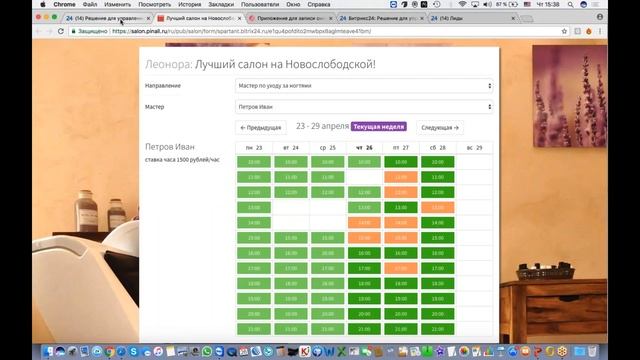Open the Apple menu
Image resolution: width=640 pixels, height=360 pixels.
point(42,4)
